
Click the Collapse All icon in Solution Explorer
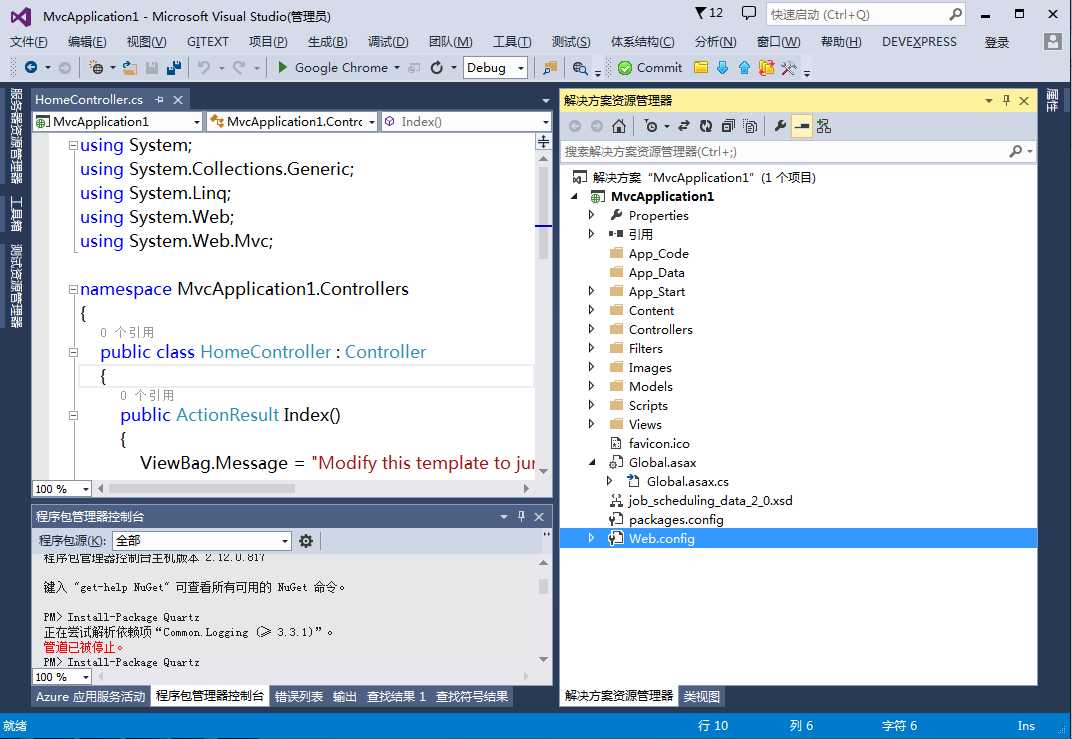coord(728,126)
